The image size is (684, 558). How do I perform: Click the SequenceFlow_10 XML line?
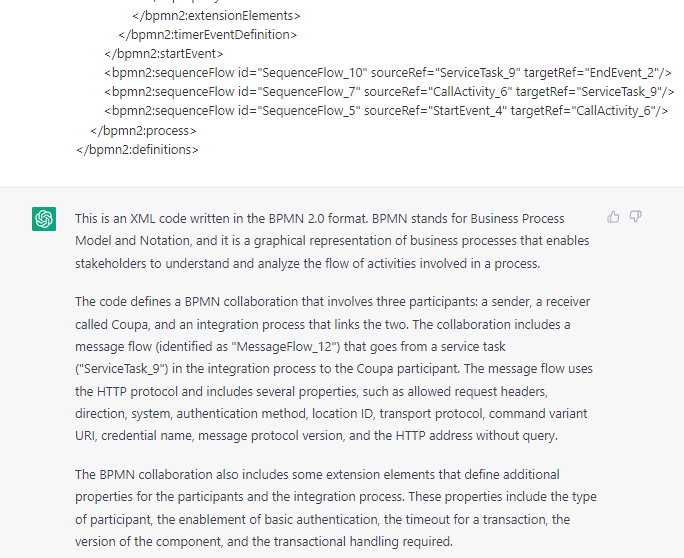click(x=387, y=72)
